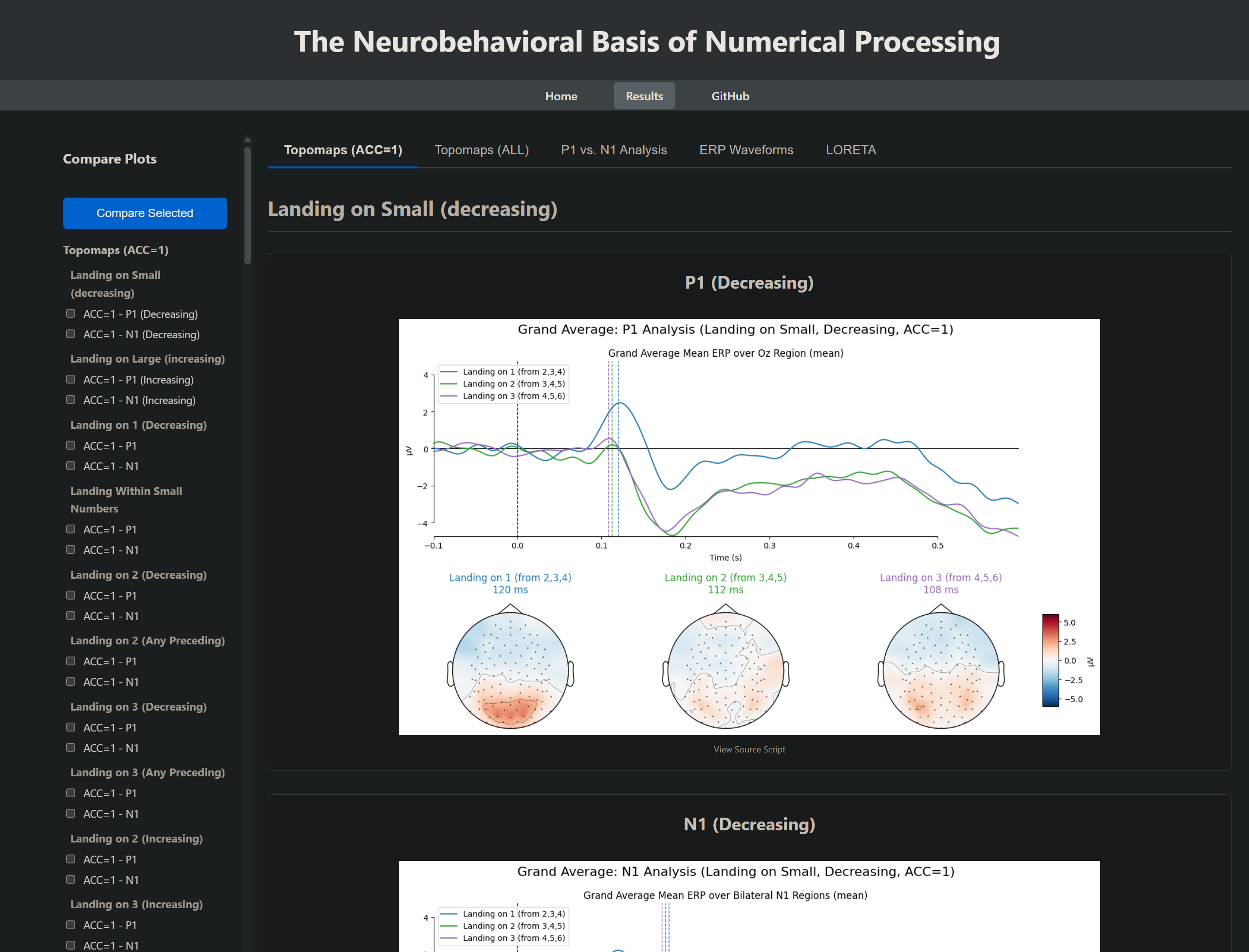Check ACC=1 - P1 under Landing on 3 (Increasing)
This screenshot has width=1249, height=952.
[70, 924]
